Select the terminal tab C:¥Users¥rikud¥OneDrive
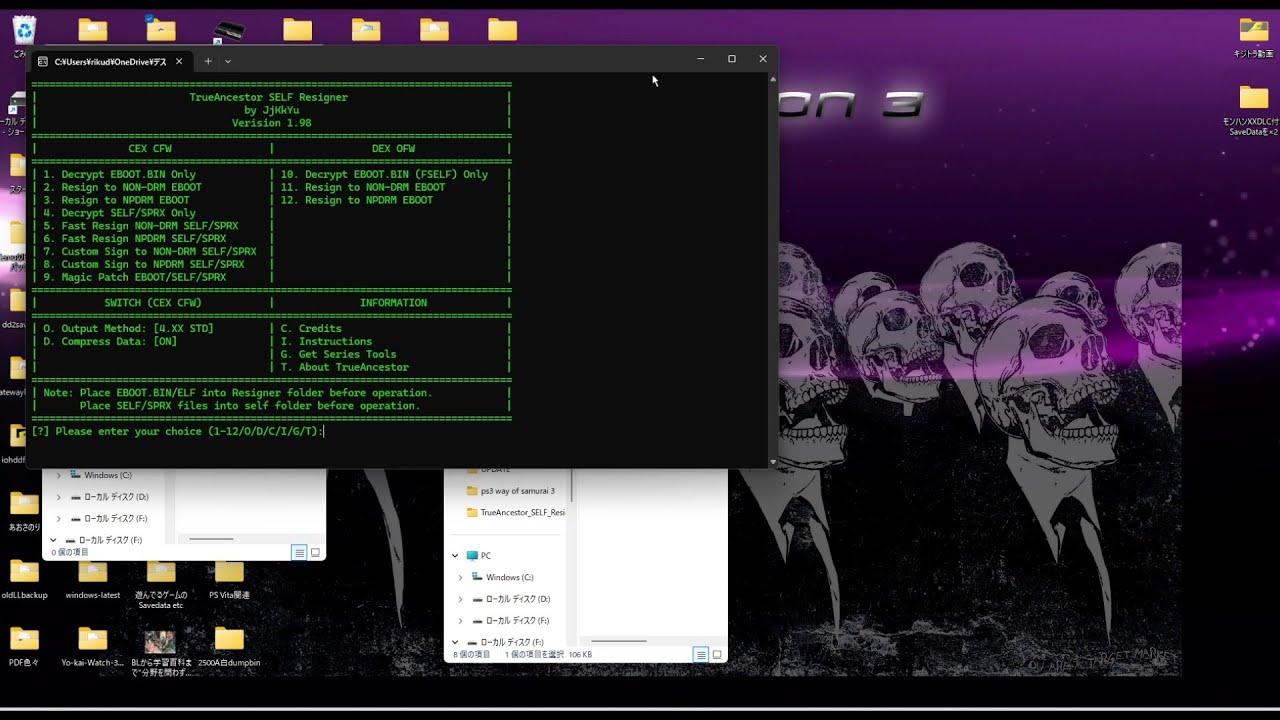Screen dimensions: 1280x720 click(109, 61)
